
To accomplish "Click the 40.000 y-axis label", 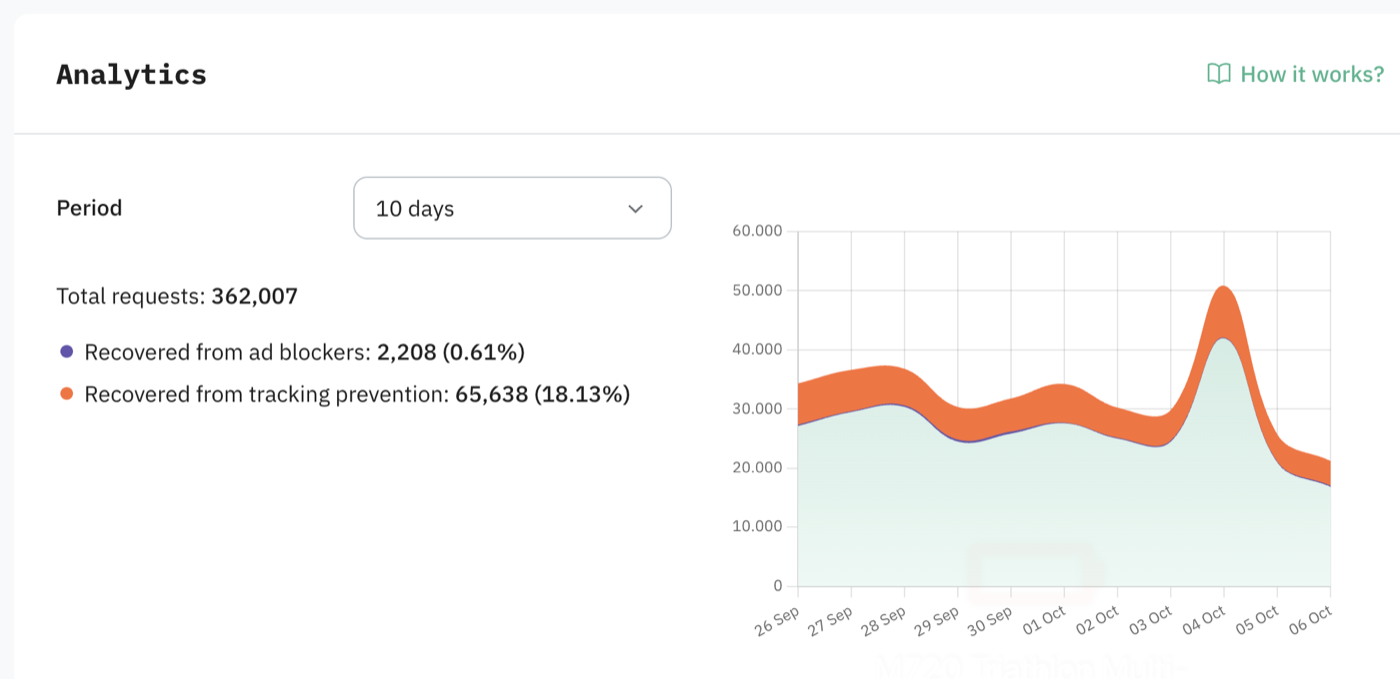I will tap(758, 349).
